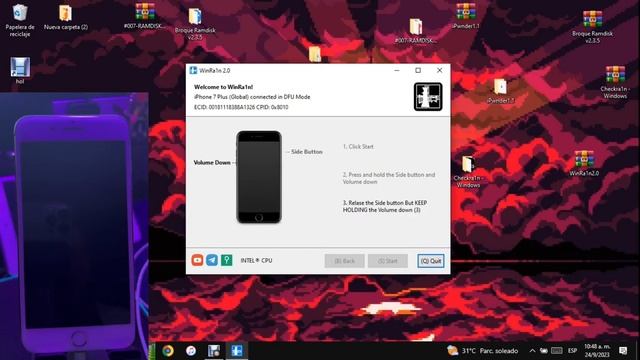Click the green key icon in WinRa1n
The image size is (640, 360).
pos(227,260)
